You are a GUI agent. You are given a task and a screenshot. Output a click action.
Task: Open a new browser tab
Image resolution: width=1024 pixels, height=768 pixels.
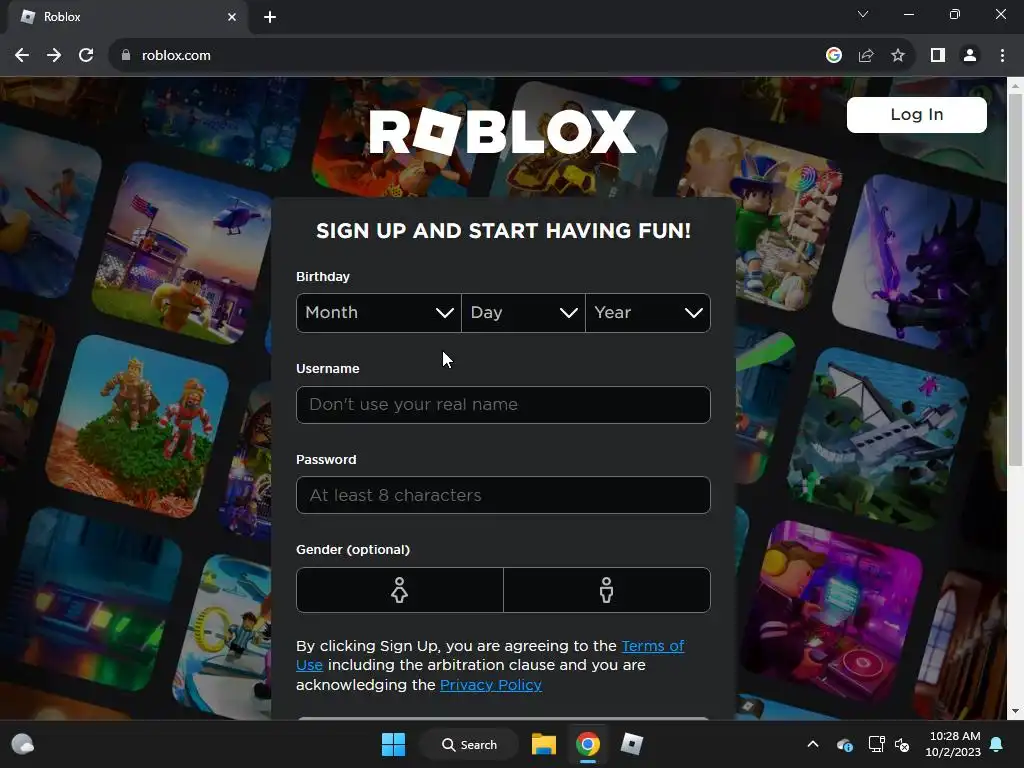(270, 17)
